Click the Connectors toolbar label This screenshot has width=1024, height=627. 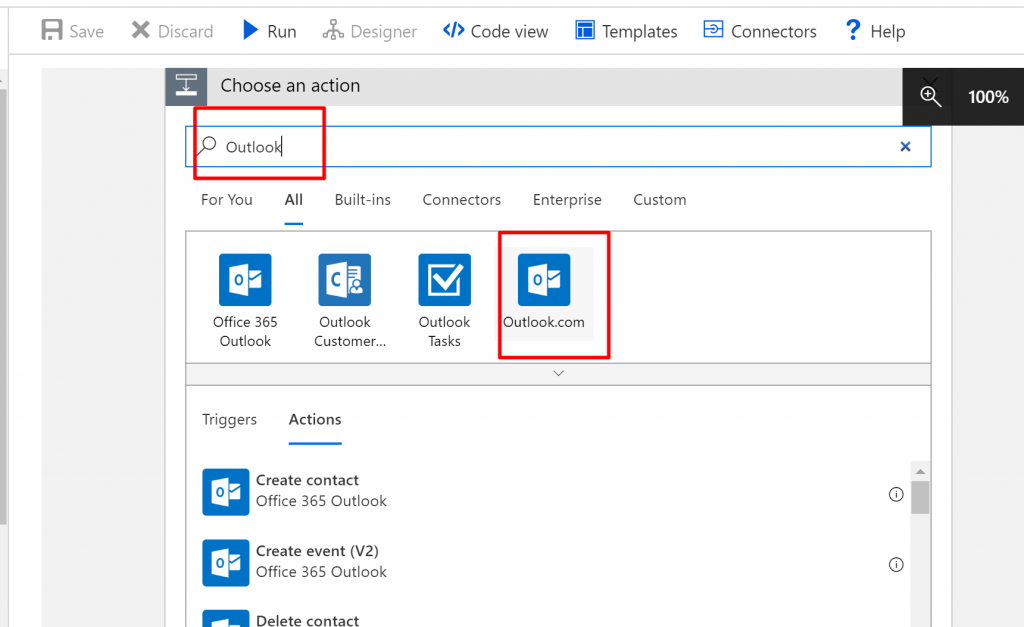pos(774,31)
